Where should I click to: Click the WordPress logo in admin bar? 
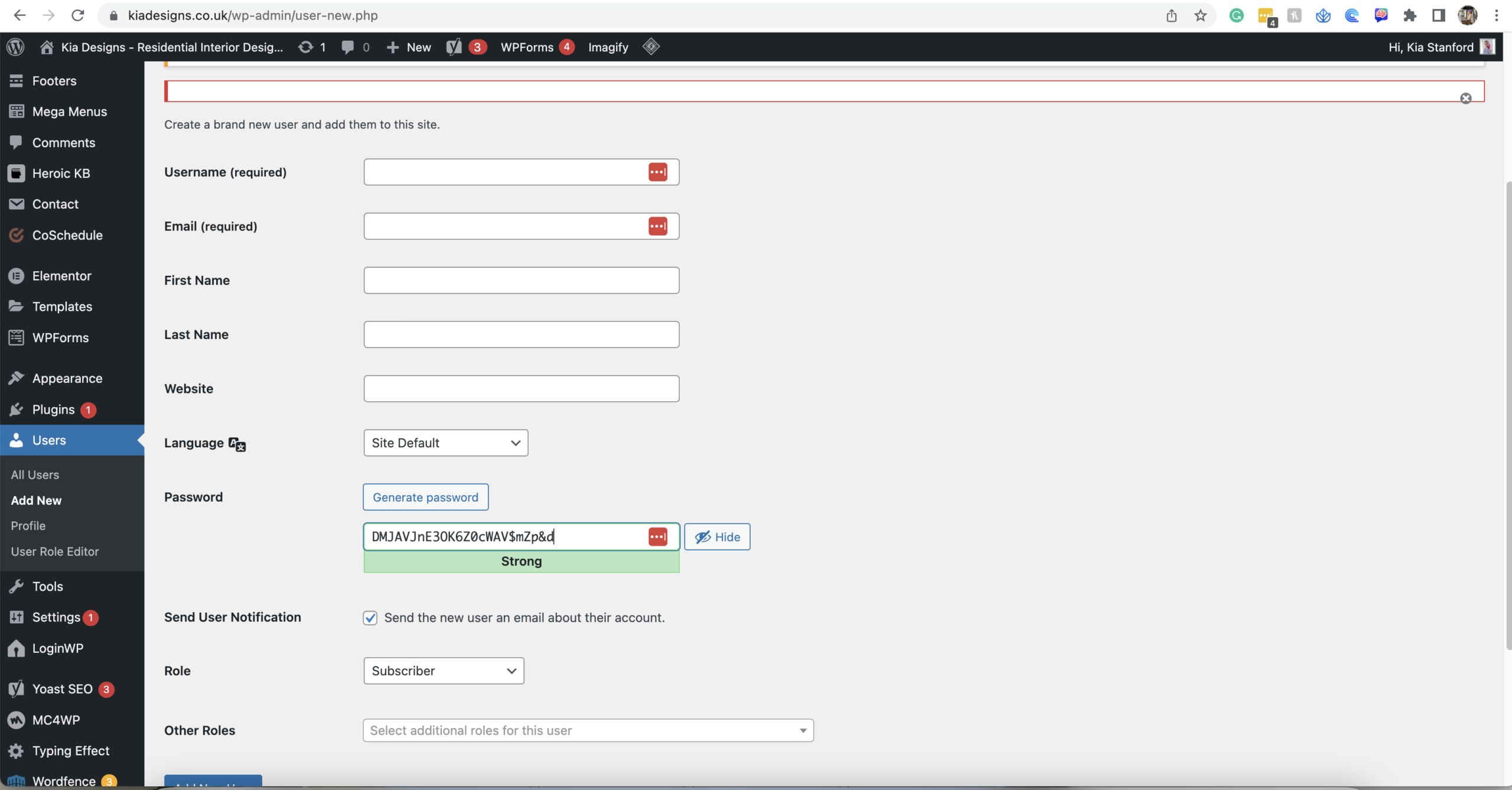16,47
